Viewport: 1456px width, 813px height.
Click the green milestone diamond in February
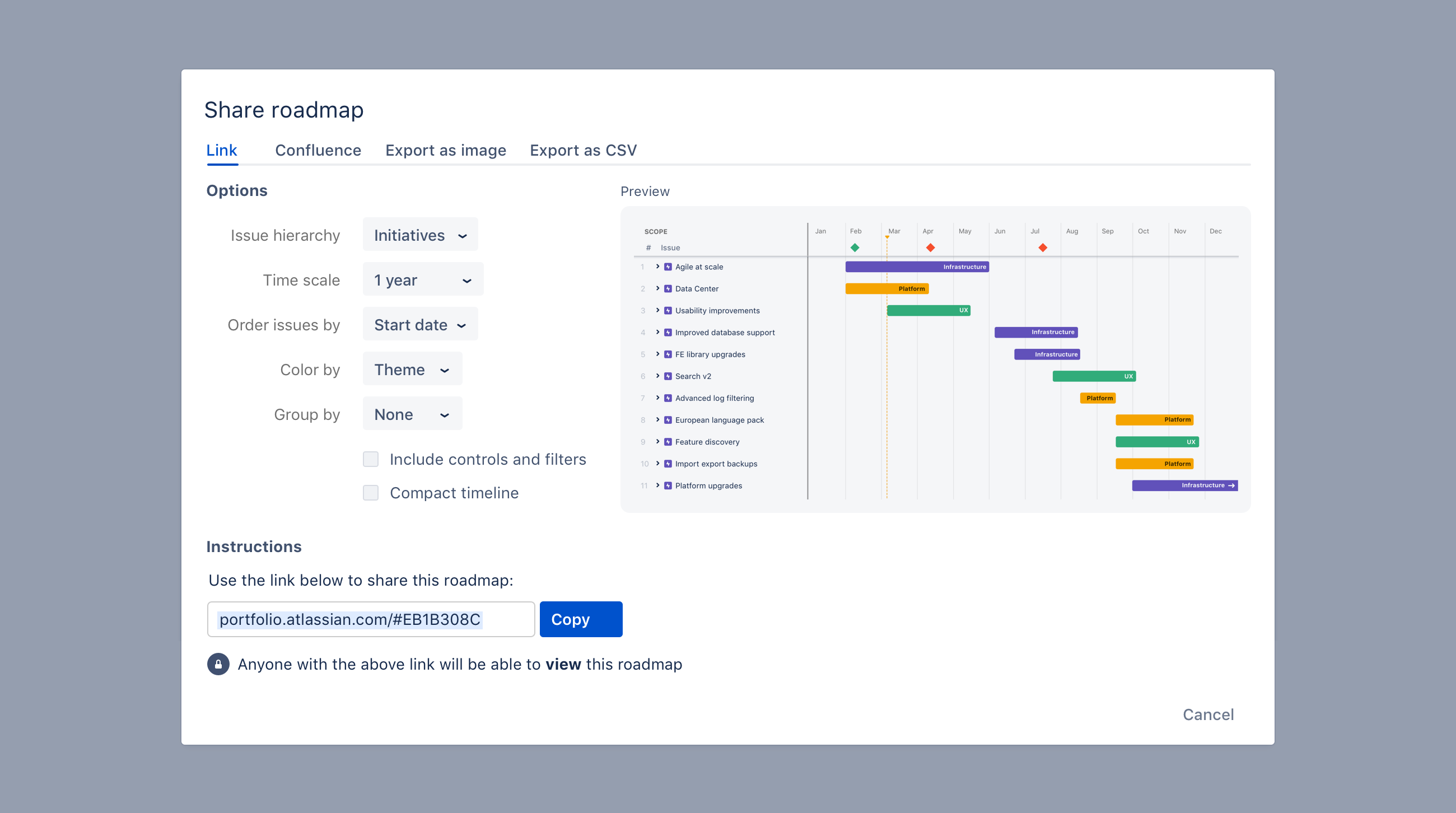tap(855, 247)
